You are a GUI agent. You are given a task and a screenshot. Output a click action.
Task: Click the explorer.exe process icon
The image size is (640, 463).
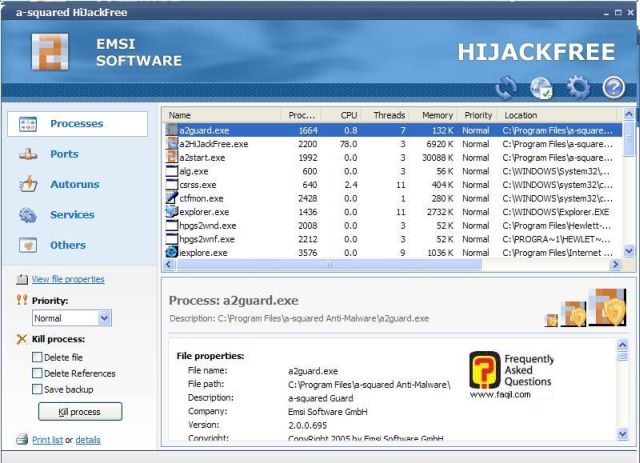click(x=171, y=212)
